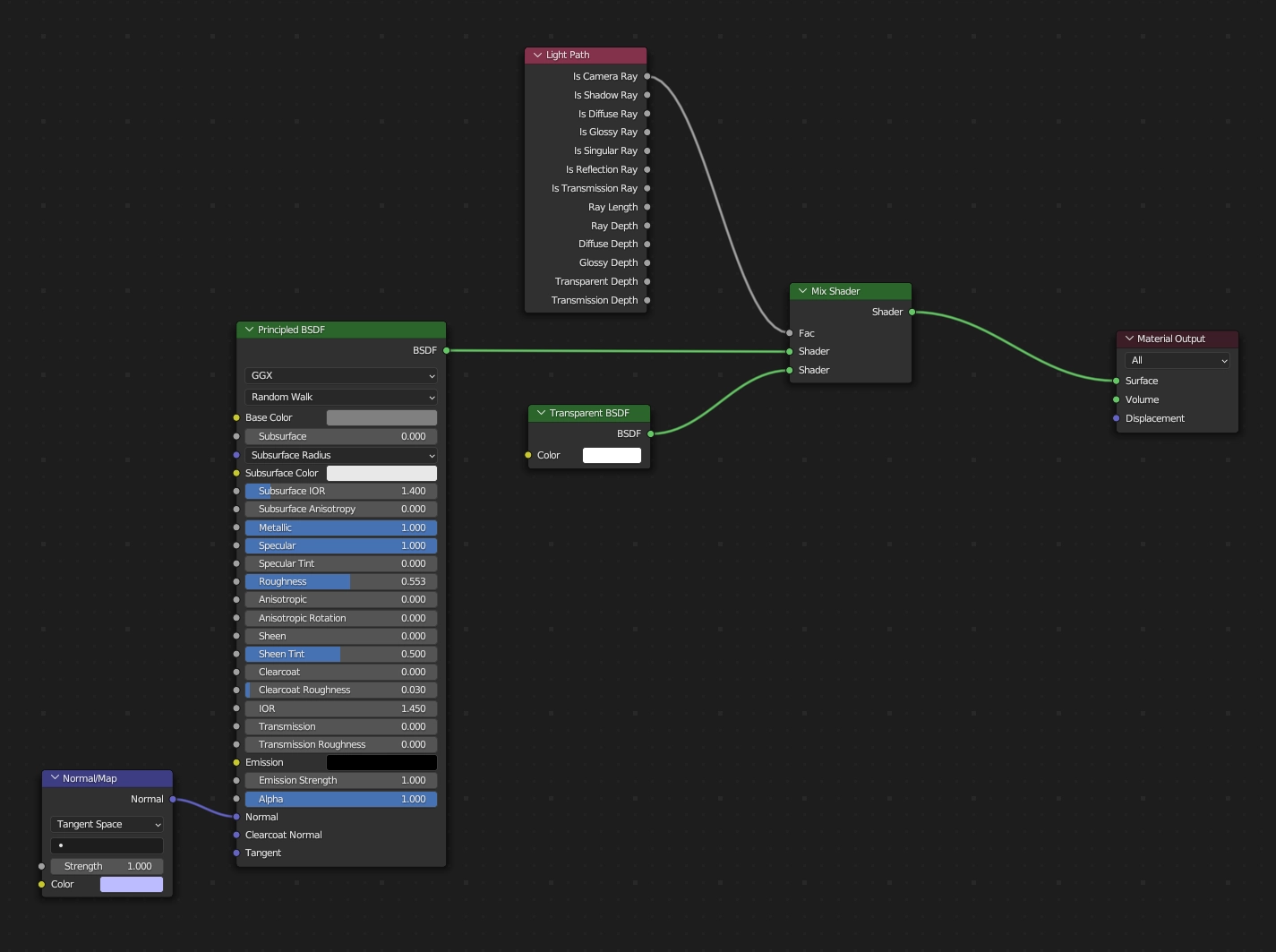
Task: Collapse the Material Output node
Action: 1129,339
